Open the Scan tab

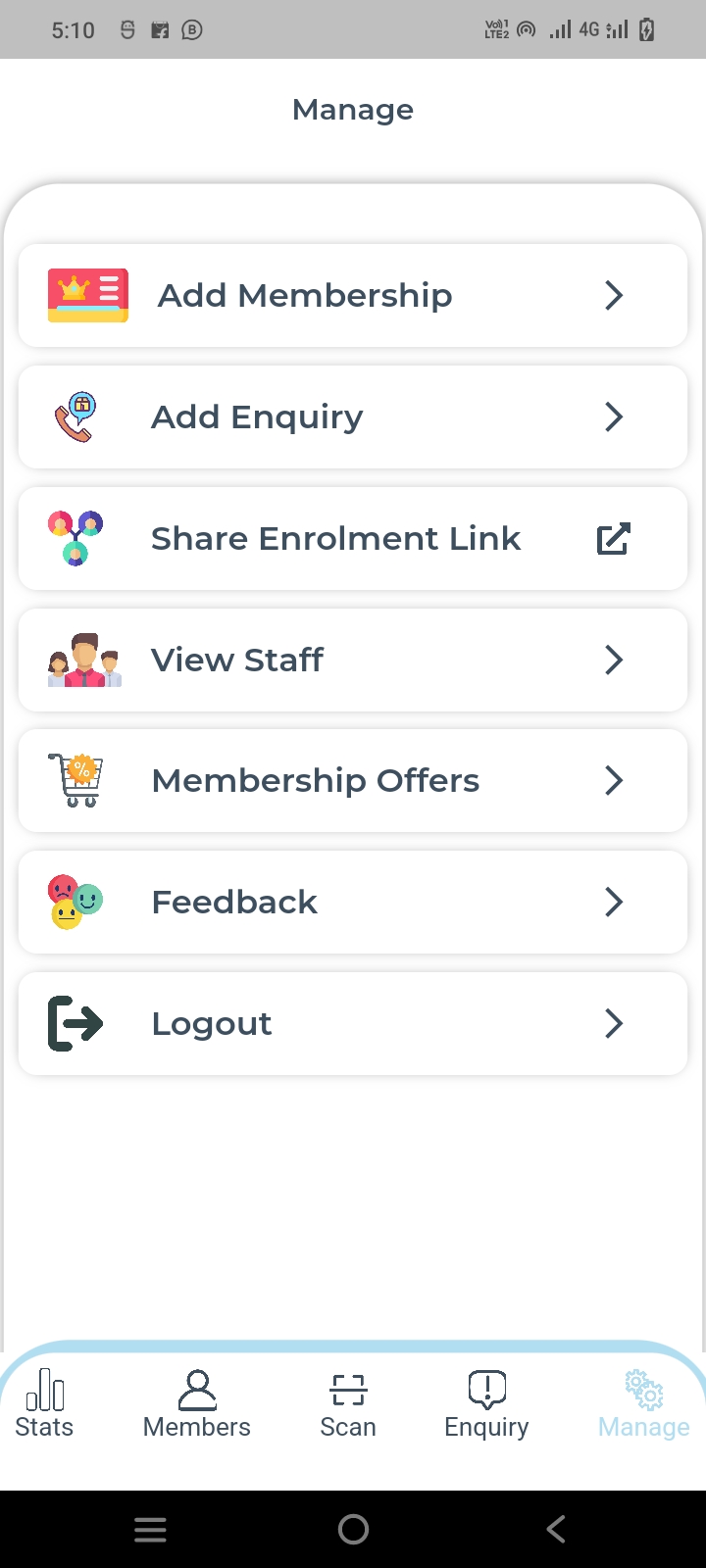[x=348, y=1403]
